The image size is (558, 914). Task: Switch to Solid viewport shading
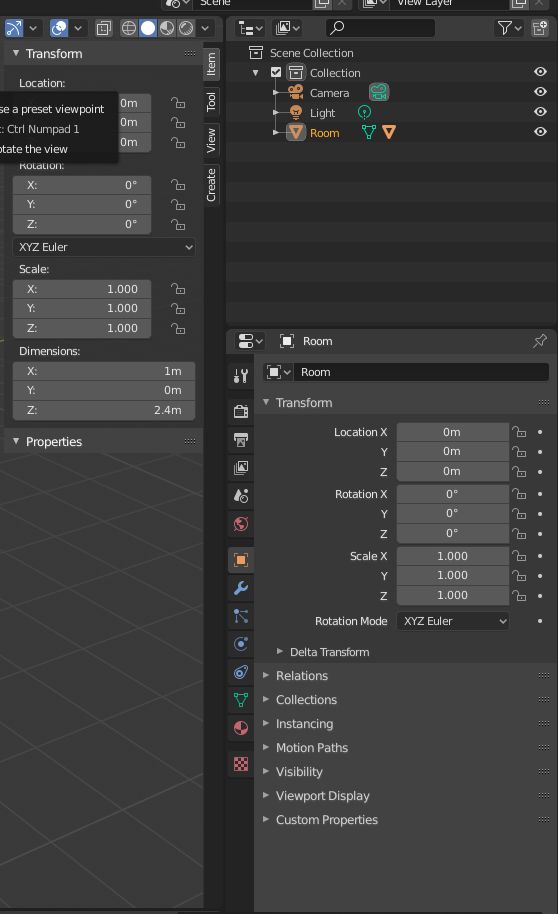(x=148, y=28)
